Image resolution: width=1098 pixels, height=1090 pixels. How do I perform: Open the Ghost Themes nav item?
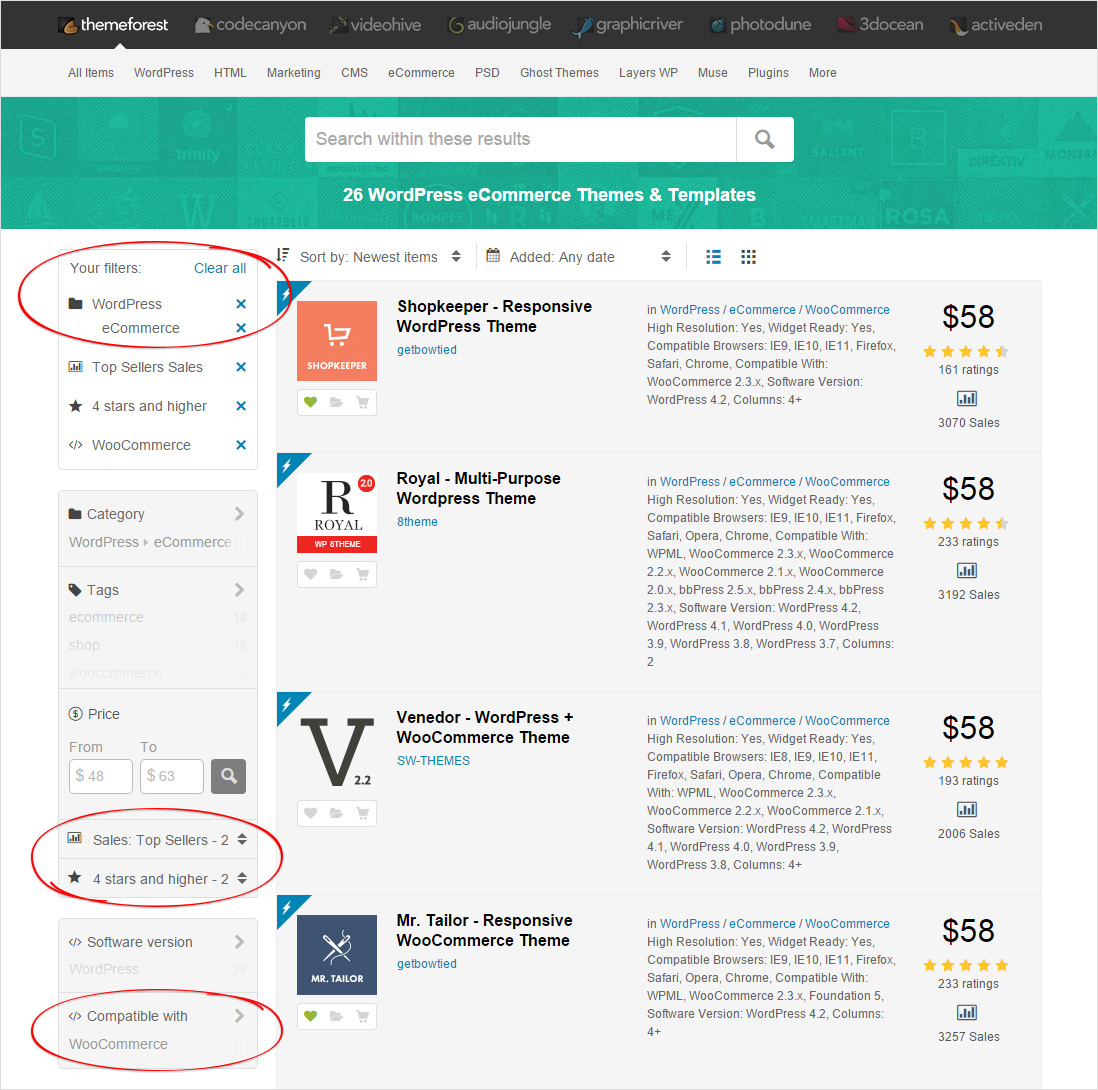(559, 73)
